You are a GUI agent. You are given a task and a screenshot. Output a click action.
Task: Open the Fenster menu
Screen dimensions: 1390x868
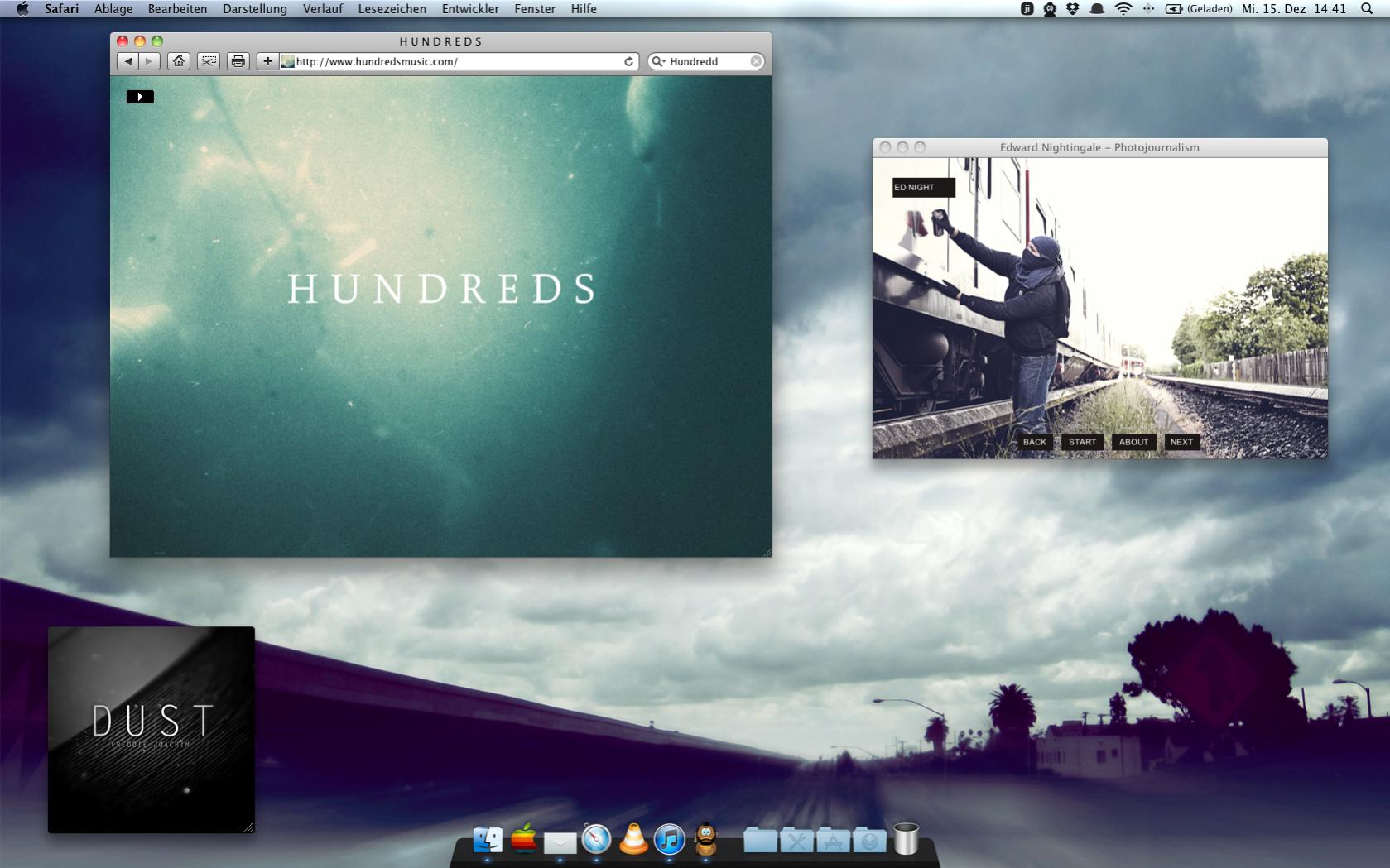coord(535,9)
